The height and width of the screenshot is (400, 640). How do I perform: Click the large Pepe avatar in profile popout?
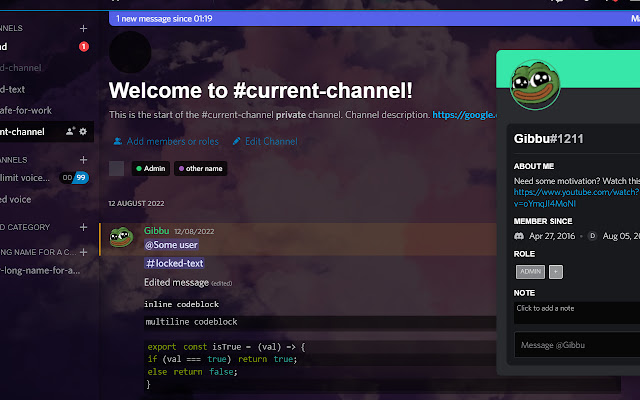tap(535, 84)
